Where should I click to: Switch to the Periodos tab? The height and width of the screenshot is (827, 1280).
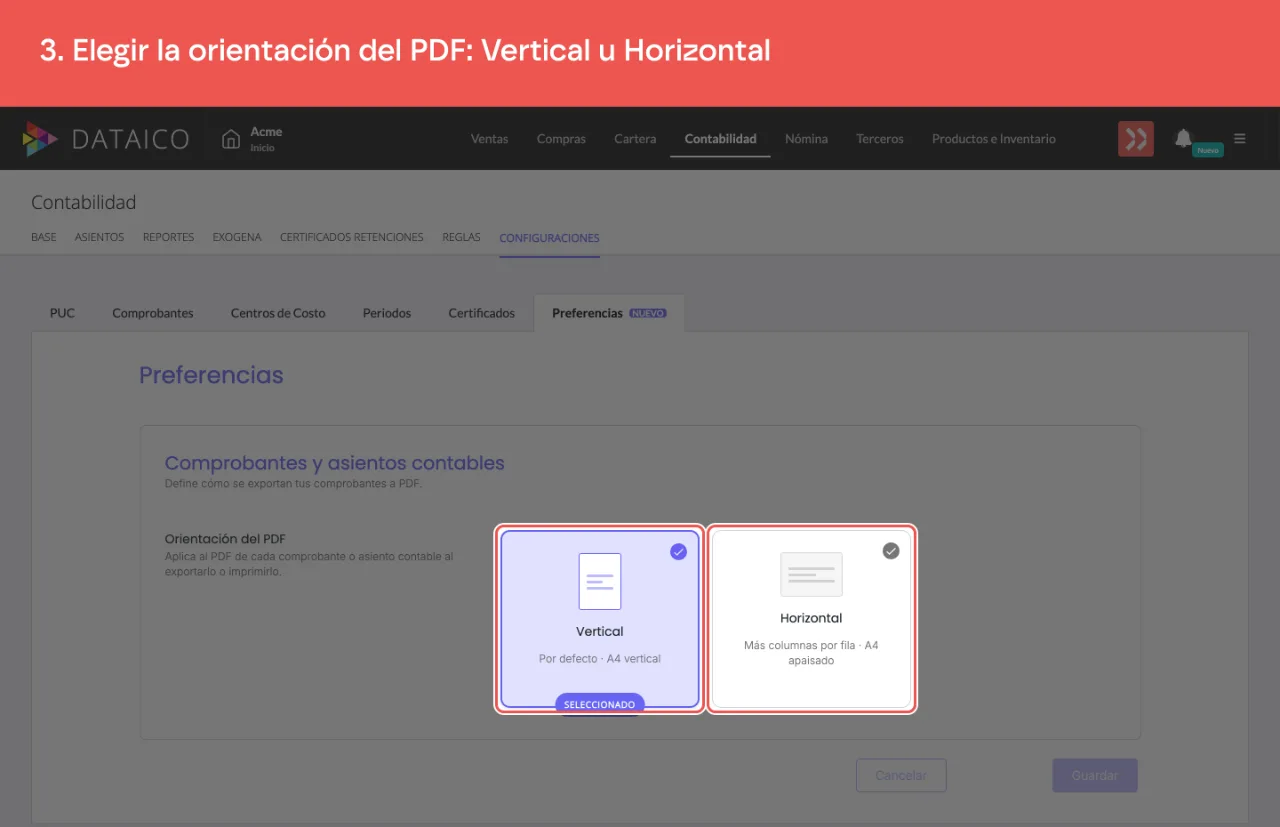click(387, 313)
